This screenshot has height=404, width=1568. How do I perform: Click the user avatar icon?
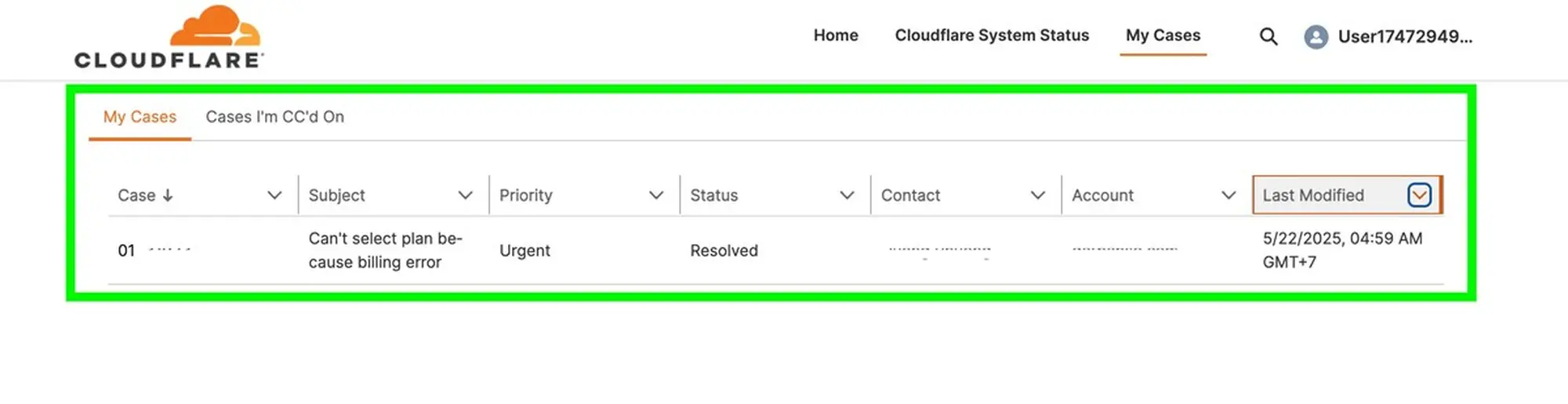click(x=1316, y=37)
